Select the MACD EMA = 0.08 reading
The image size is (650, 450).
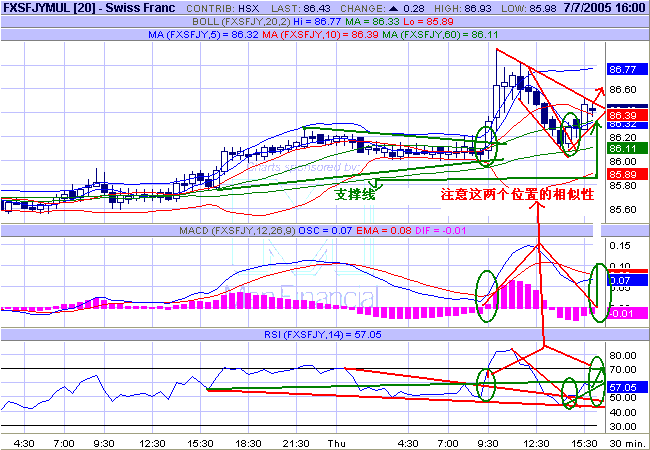[x=384, y=230]
